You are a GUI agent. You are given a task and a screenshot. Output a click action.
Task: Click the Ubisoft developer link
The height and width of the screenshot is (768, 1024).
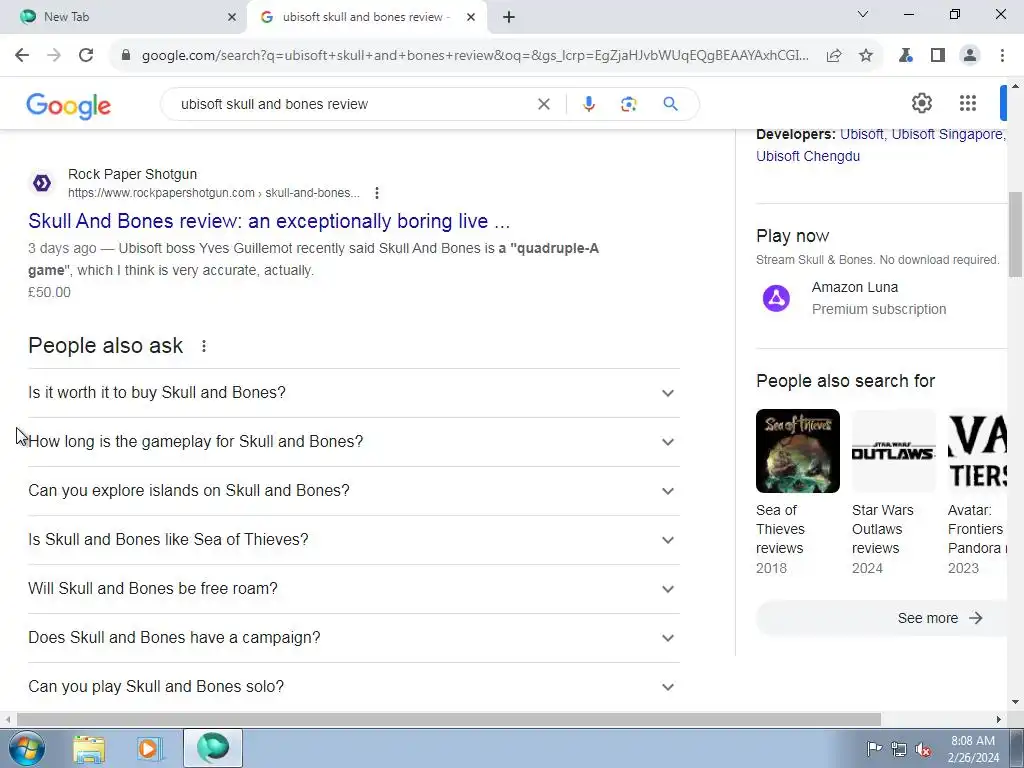pyautogui.click(x=861, y=134)
